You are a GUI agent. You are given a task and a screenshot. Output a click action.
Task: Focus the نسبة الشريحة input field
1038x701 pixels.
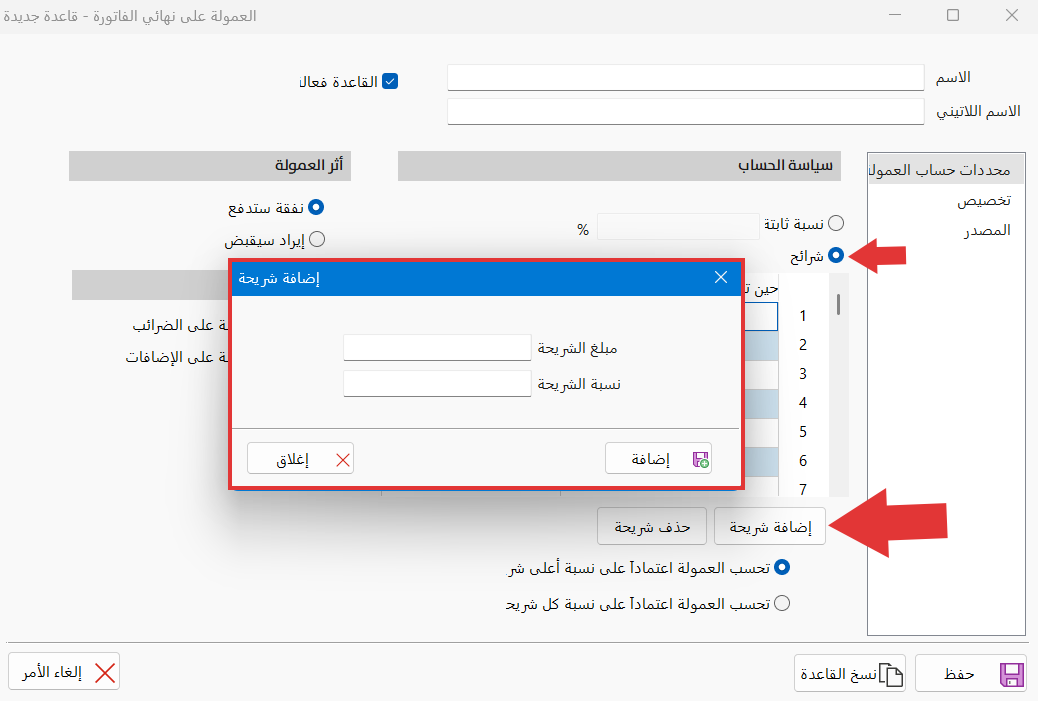[437, 383]
